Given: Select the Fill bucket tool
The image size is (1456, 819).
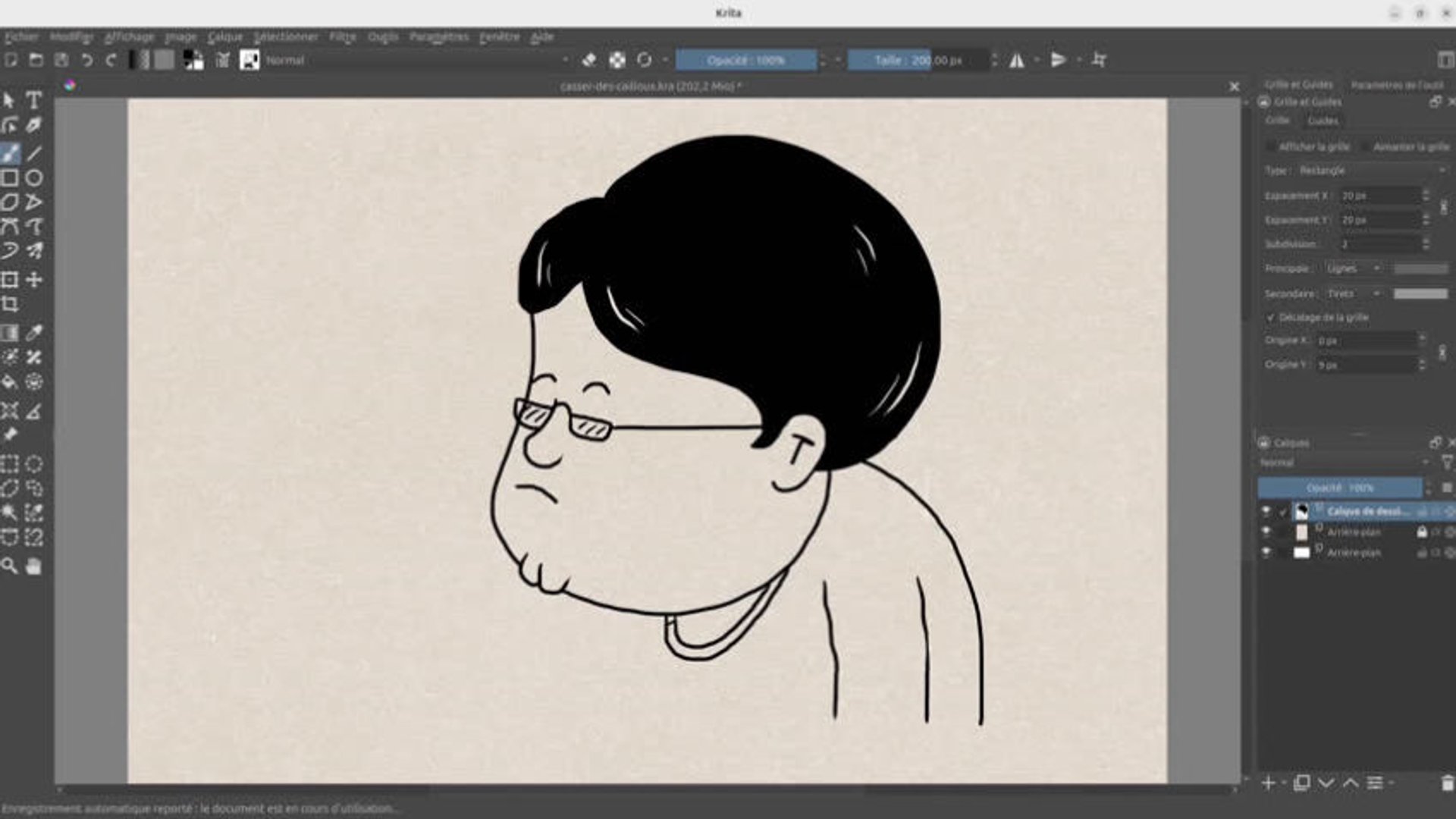Looking at the screenshot, I should click(x=10, y=382).
